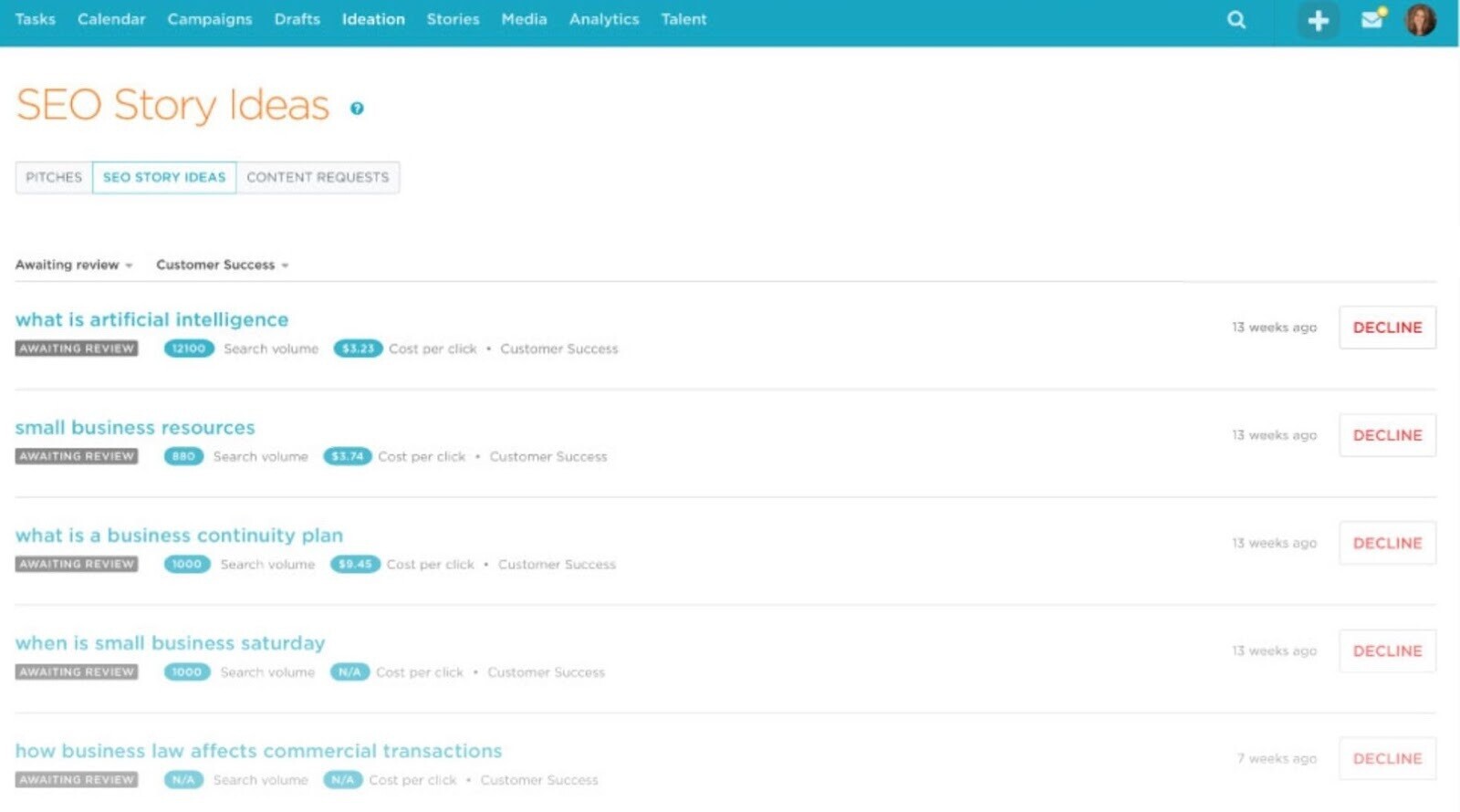
Task: Click the search magnifier icon
Action: [x=1236, y=19]
